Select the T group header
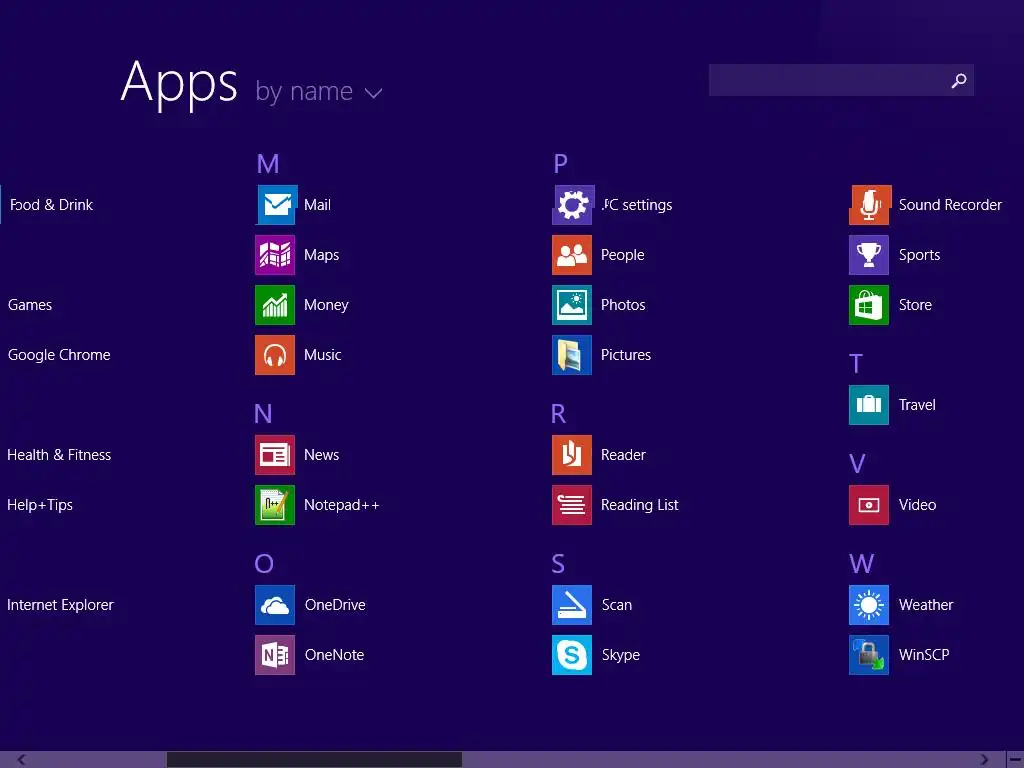This screenshot has height=768, width=1024. click(x=856, y=364)
